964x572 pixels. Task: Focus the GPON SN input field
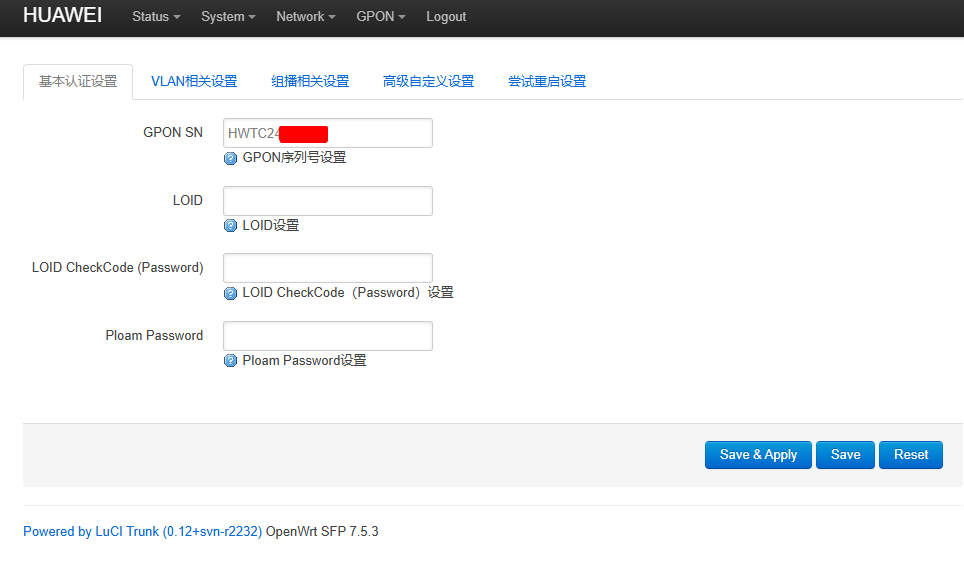tap(328, 133)
